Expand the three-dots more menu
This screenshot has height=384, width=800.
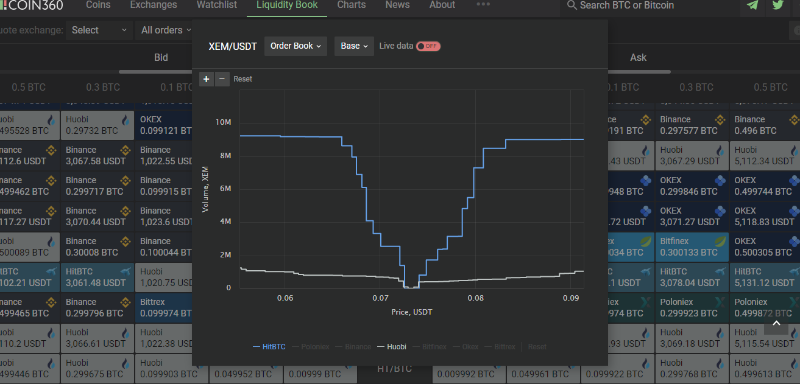tap(483, 5)
